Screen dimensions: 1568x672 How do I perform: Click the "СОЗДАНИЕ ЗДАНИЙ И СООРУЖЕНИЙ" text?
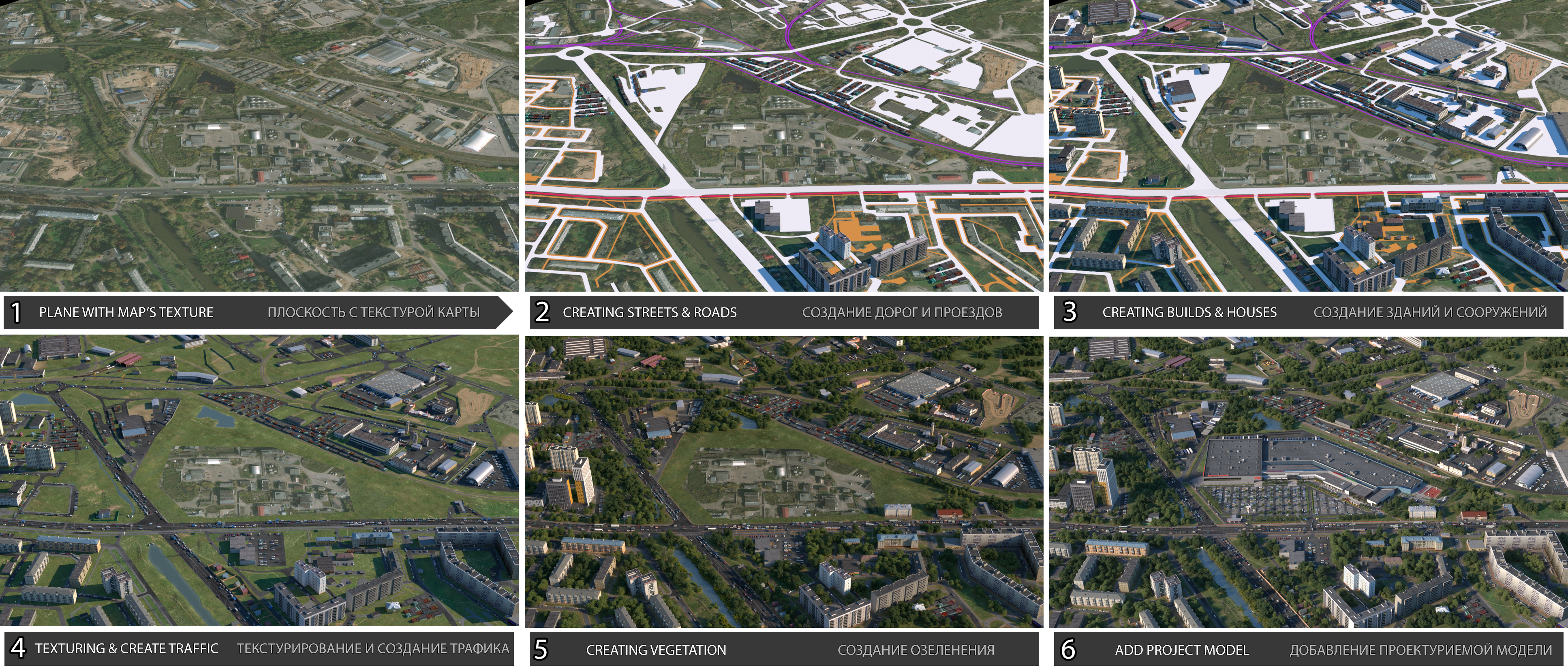tap(1430, 313)
